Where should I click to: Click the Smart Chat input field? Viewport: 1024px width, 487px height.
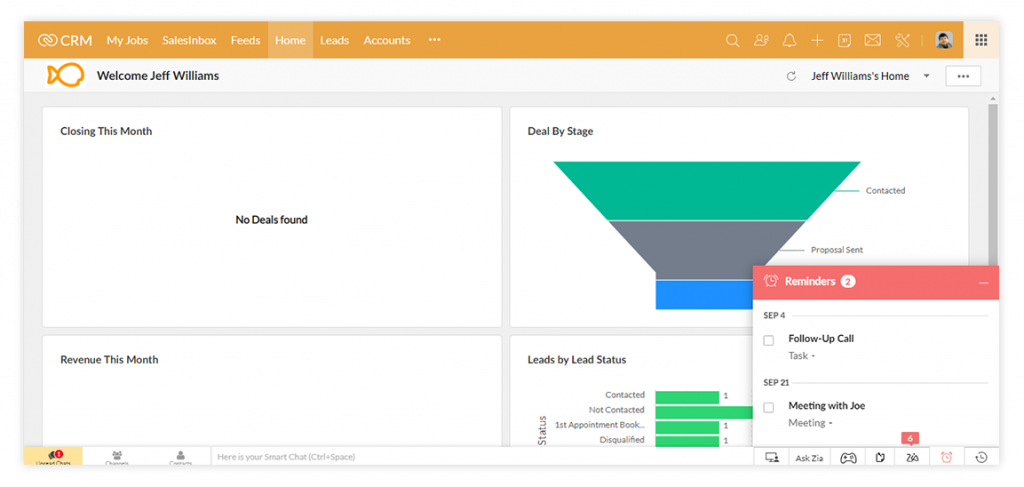point(482,457)
